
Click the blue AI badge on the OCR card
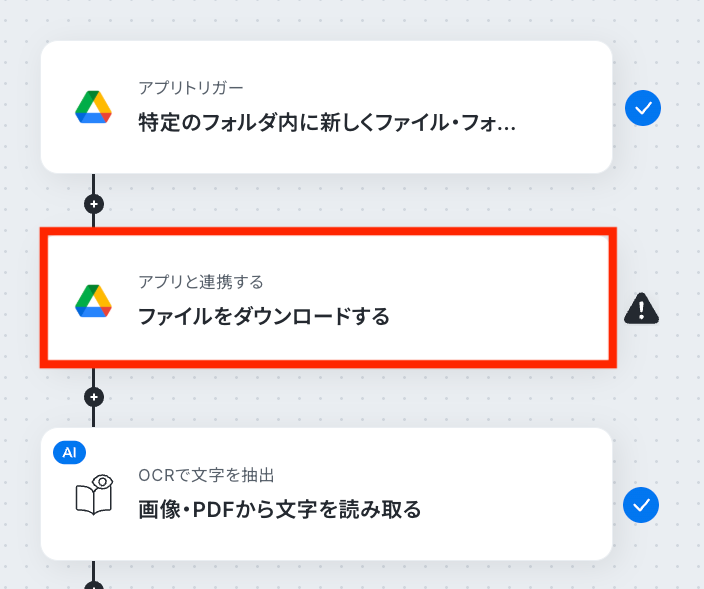[70, 452]
